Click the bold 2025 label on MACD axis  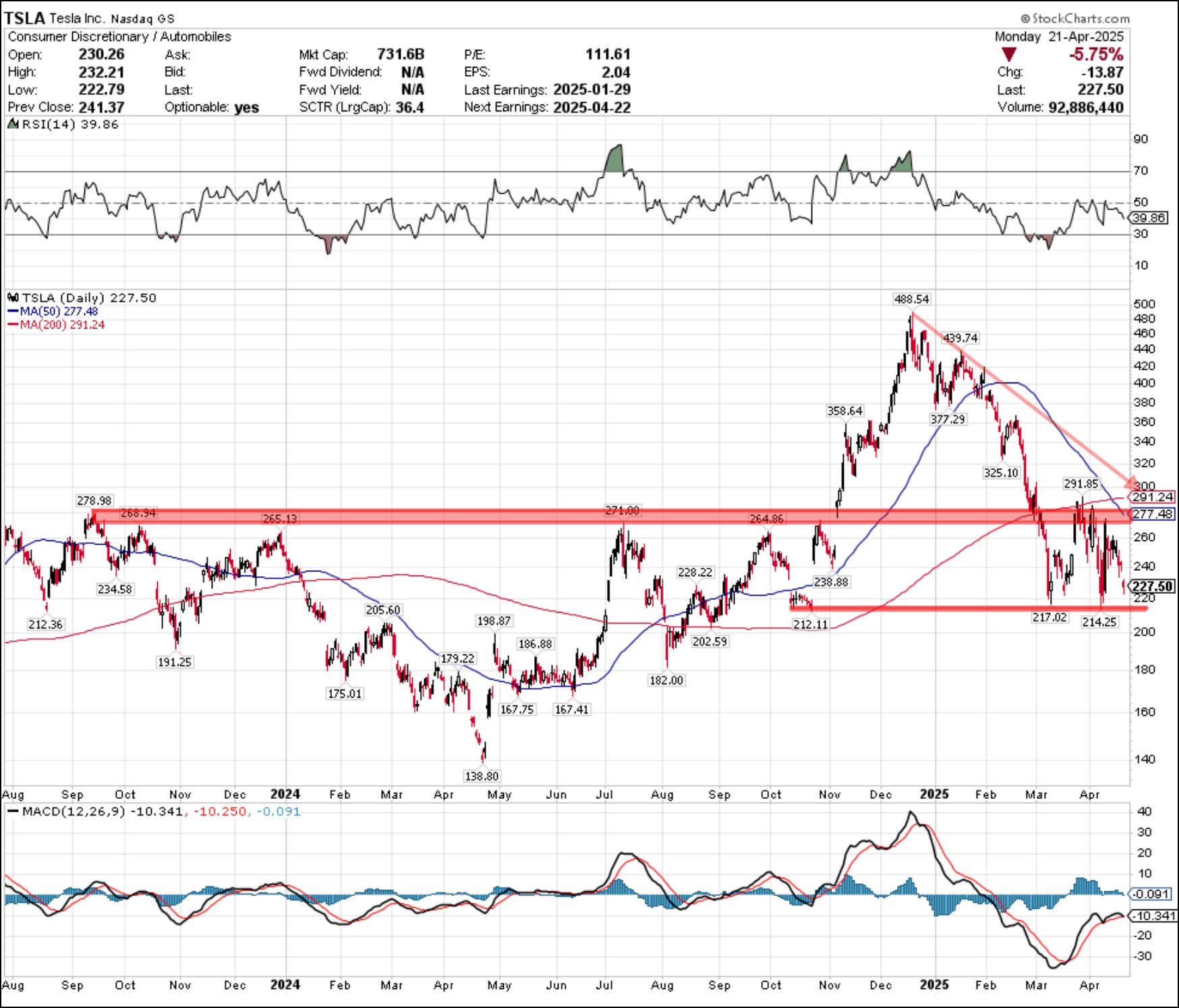tap(934, 984)
